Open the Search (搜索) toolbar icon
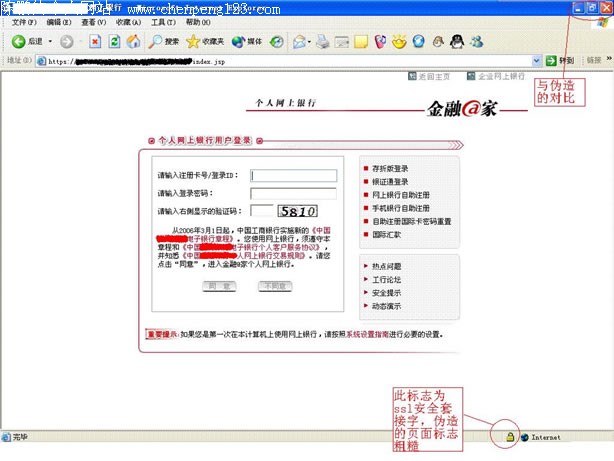Image resolution: width=614 pixels, height=461 pixels. click(x=156, y=41)
